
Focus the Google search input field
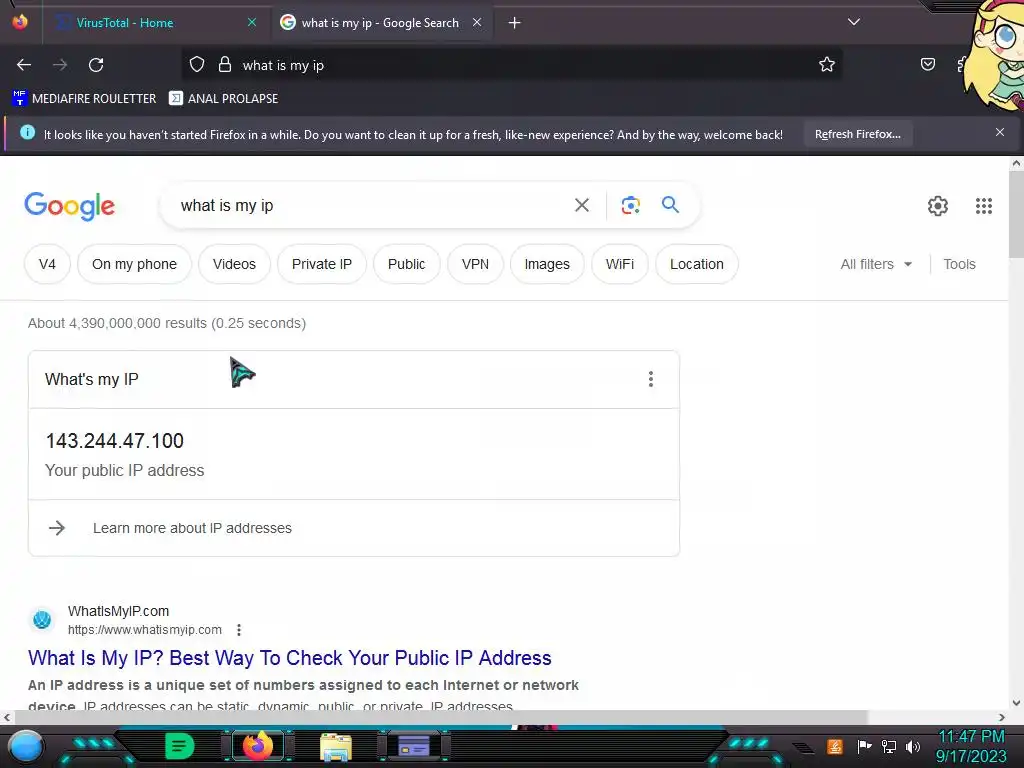click(x=369, y=206)
